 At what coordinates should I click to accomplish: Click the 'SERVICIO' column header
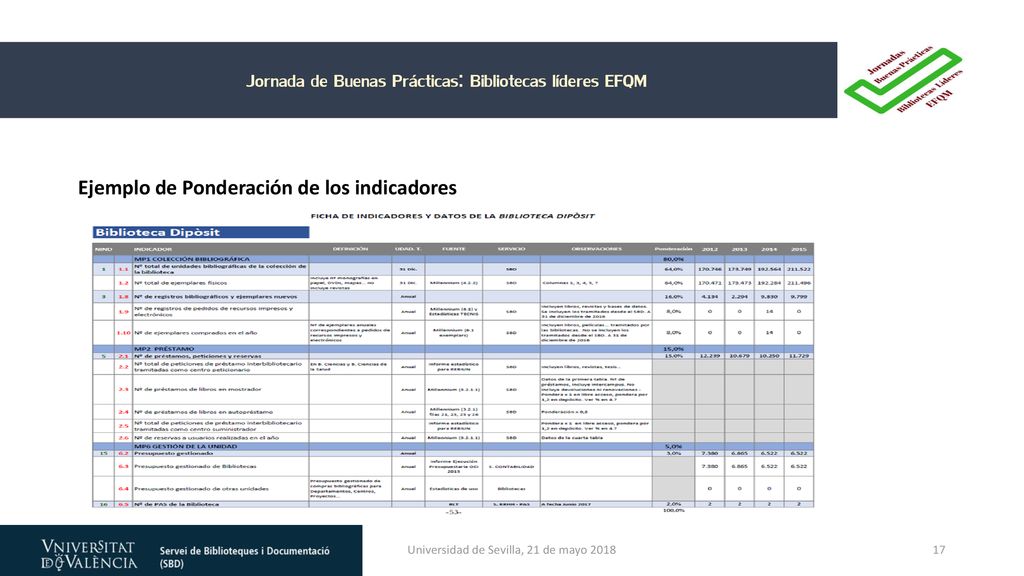tap(511, 249)
